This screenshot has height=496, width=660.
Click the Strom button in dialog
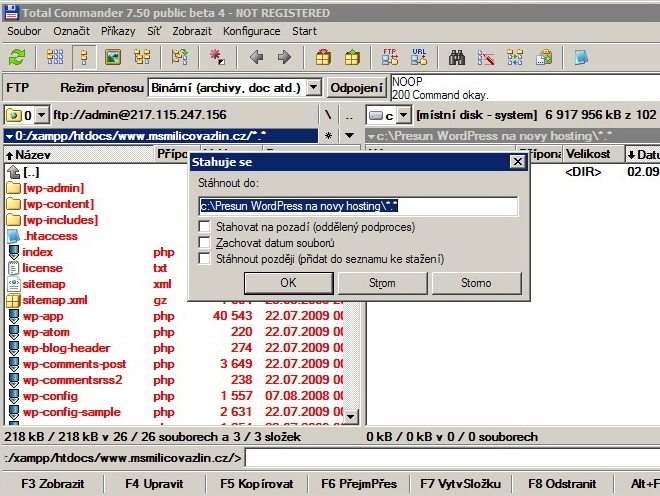(382, 283)
